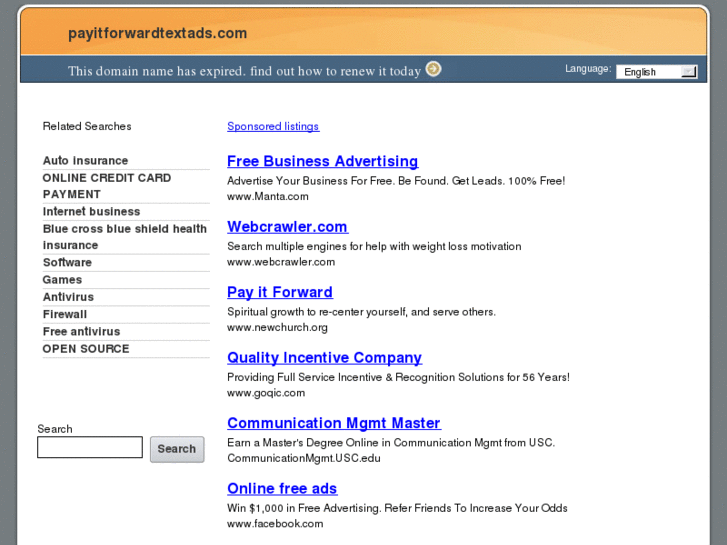
Task: Open the payitforwardtextads.com site title
Action: pyautogui.click(x=158, y=33)
